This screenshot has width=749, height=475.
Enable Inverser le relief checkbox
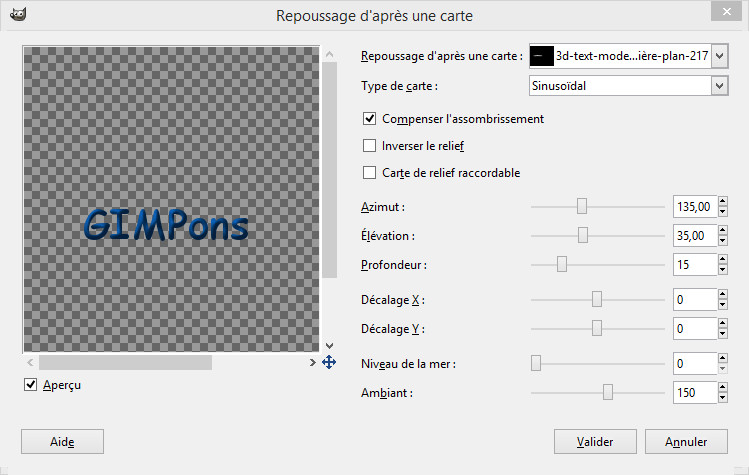click(369, 145)
